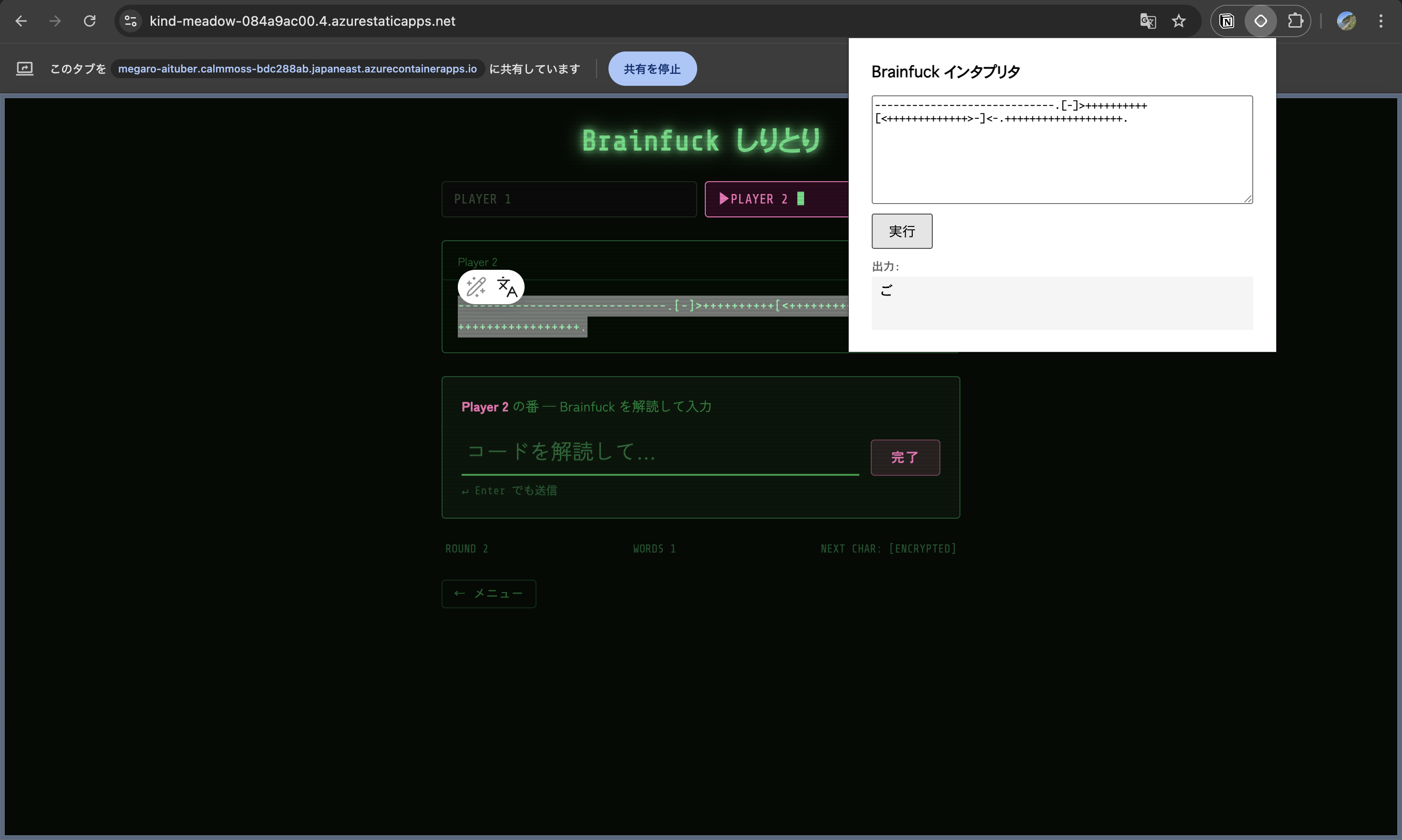This screenshot has height=840, width=1402.
Task: Open the Chrome three-dot menu
Action: [1381, 21]
